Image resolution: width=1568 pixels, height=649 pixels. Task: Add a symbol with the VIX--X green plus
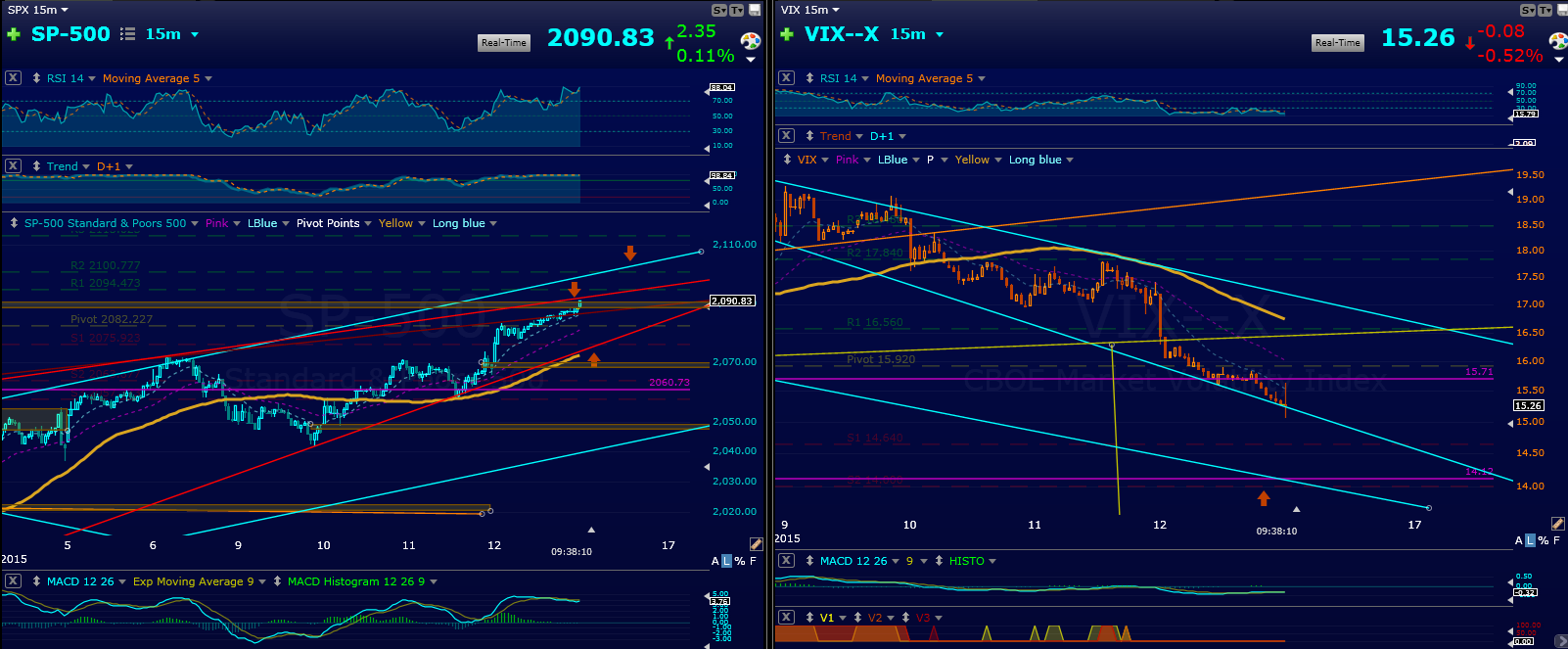click(786, 34)
